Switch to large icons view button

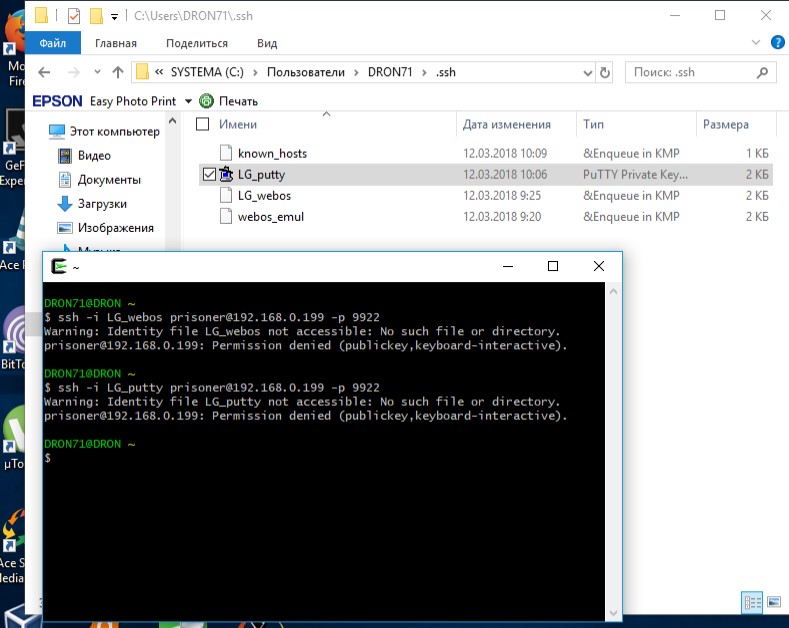(x=773, y=602)
